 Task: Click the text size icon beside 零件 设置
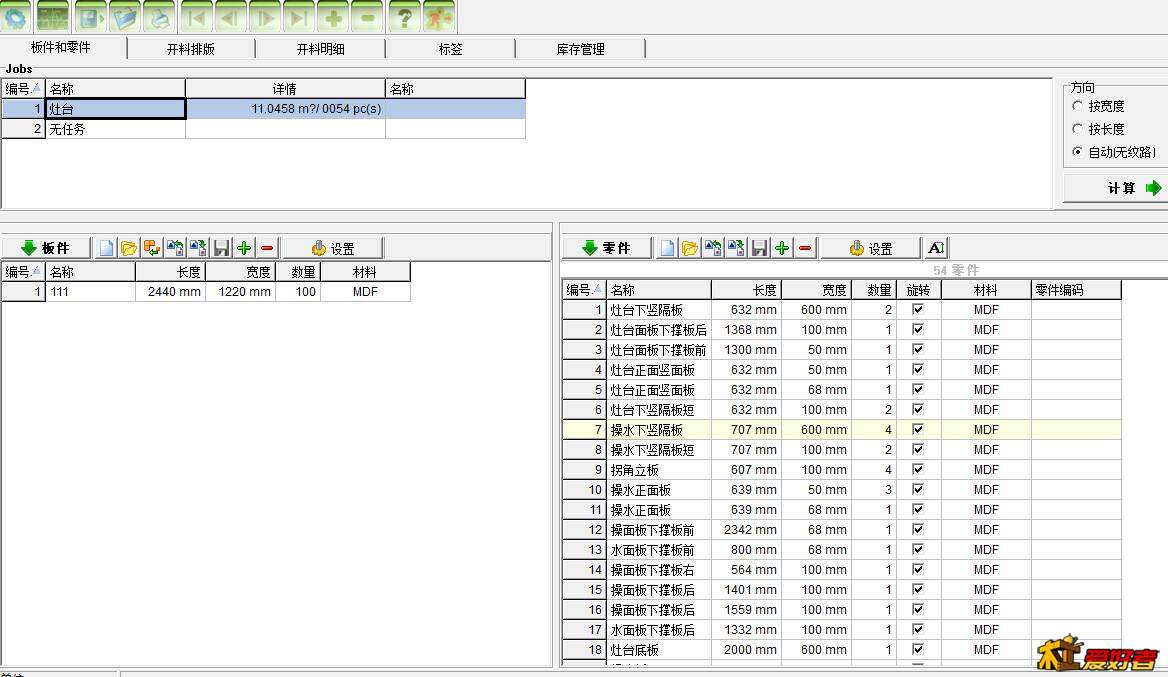tap(936, 248)
